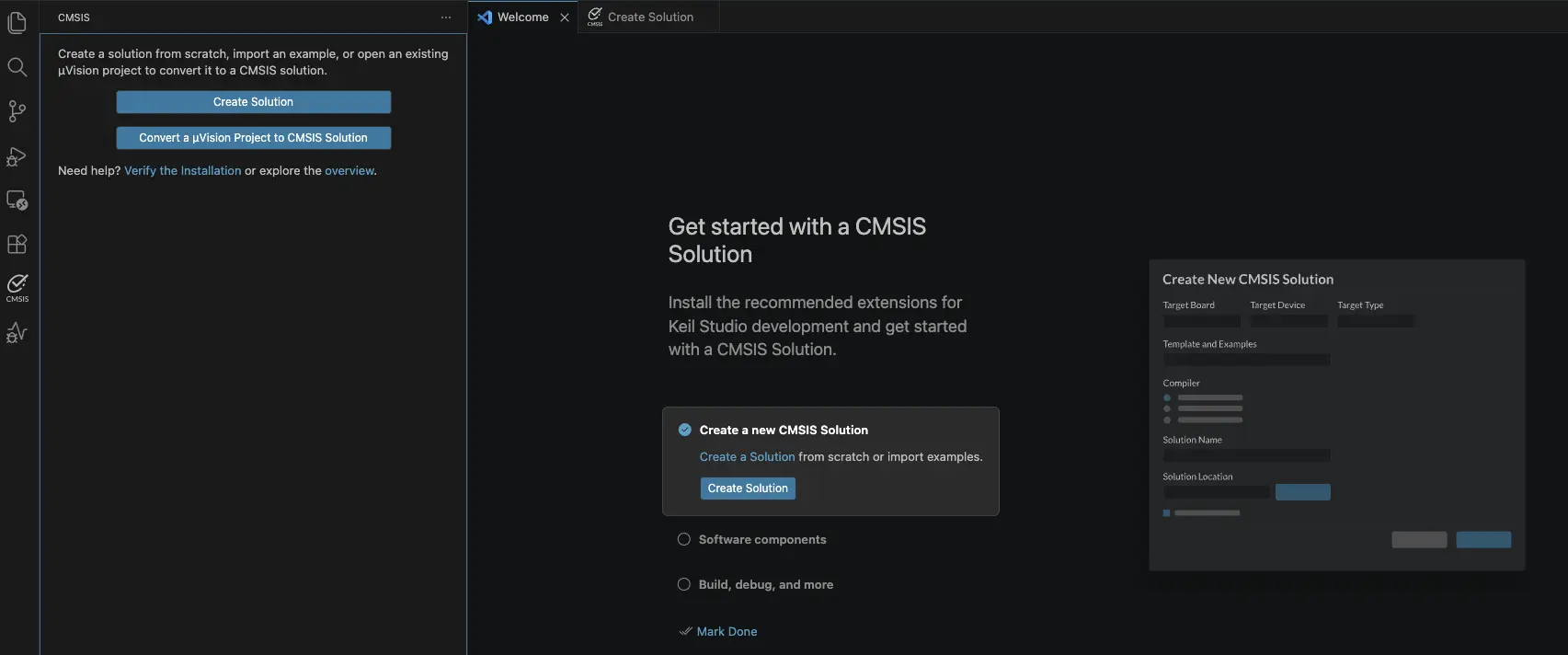Click the Mark Done link

point(727,632)
